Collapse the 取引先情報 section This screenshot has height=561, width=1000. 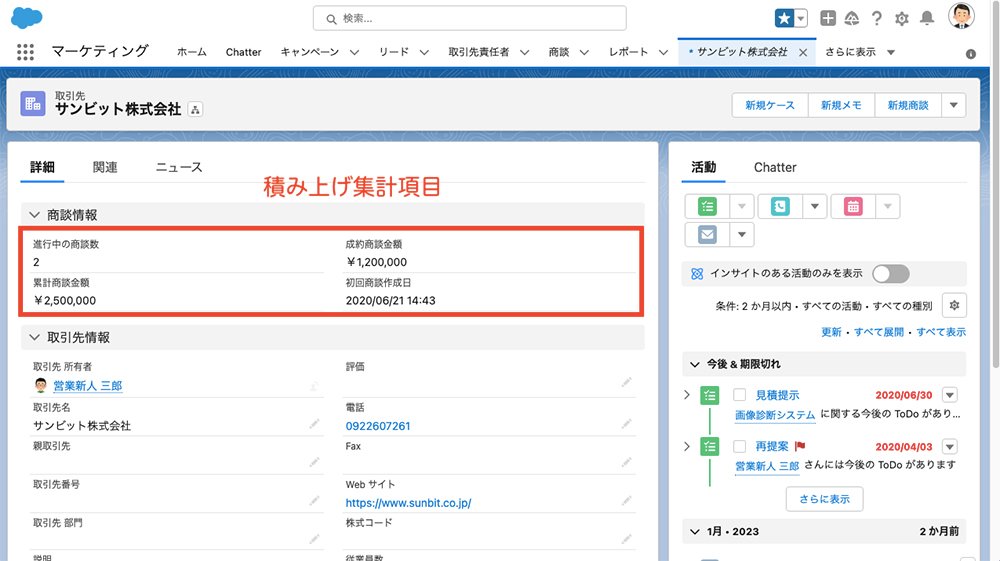[x=34, y=338]
